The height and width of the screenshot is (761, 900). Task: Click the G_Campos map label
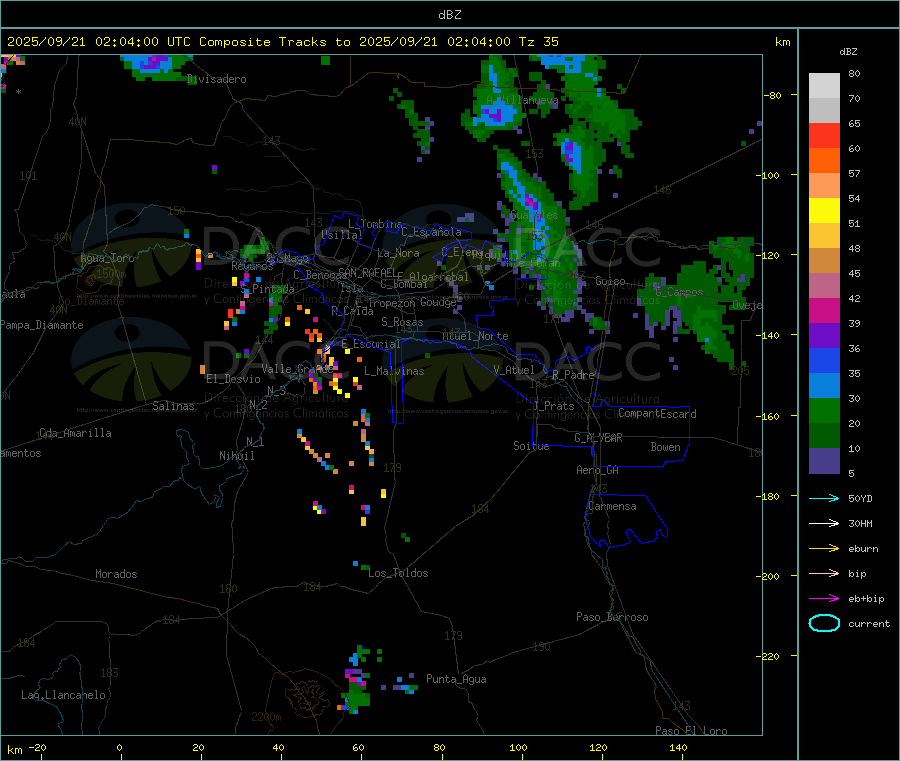(679, 292)
